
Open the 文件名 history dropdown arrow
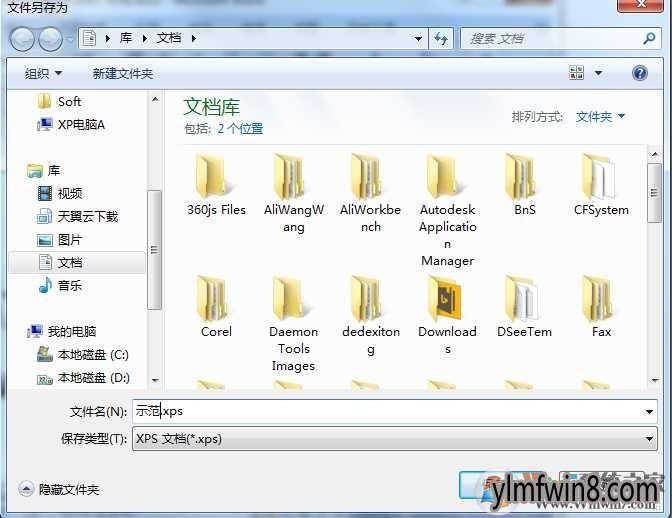(x=649, y=412)
